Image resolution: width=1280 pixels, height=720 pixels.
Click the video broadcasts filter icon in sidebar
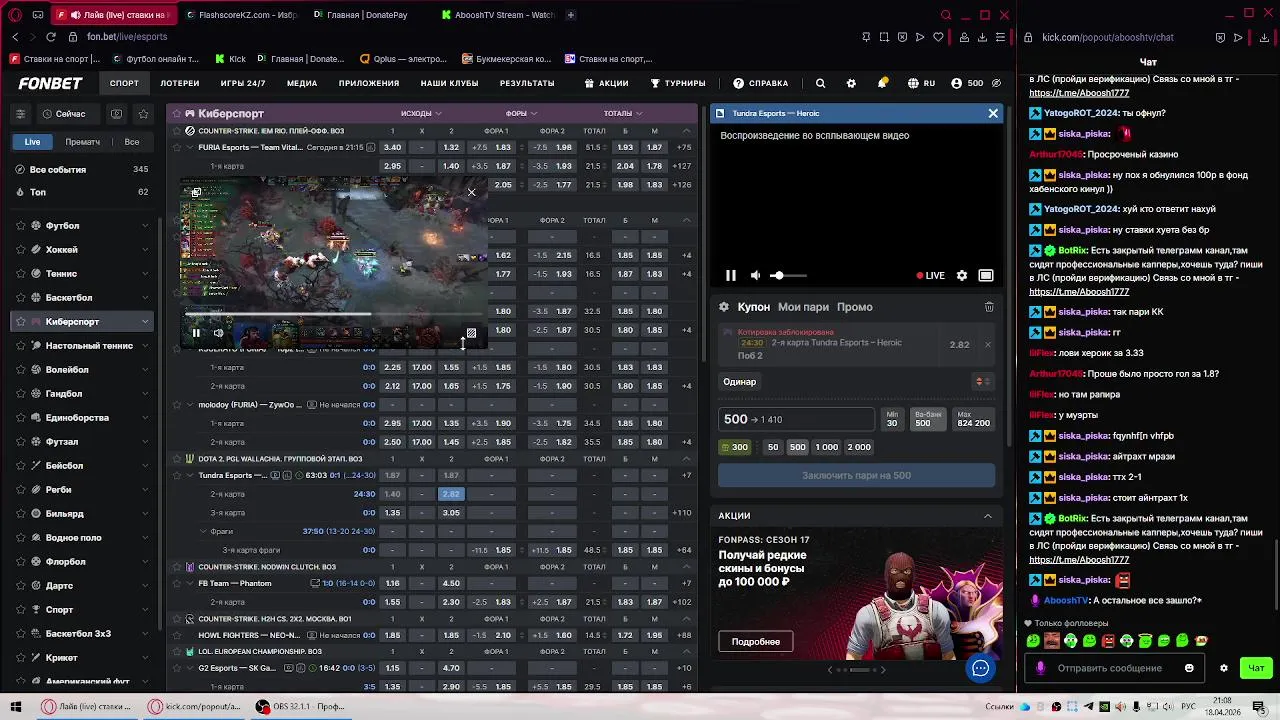pyautogui.click(x=117, y=114)
